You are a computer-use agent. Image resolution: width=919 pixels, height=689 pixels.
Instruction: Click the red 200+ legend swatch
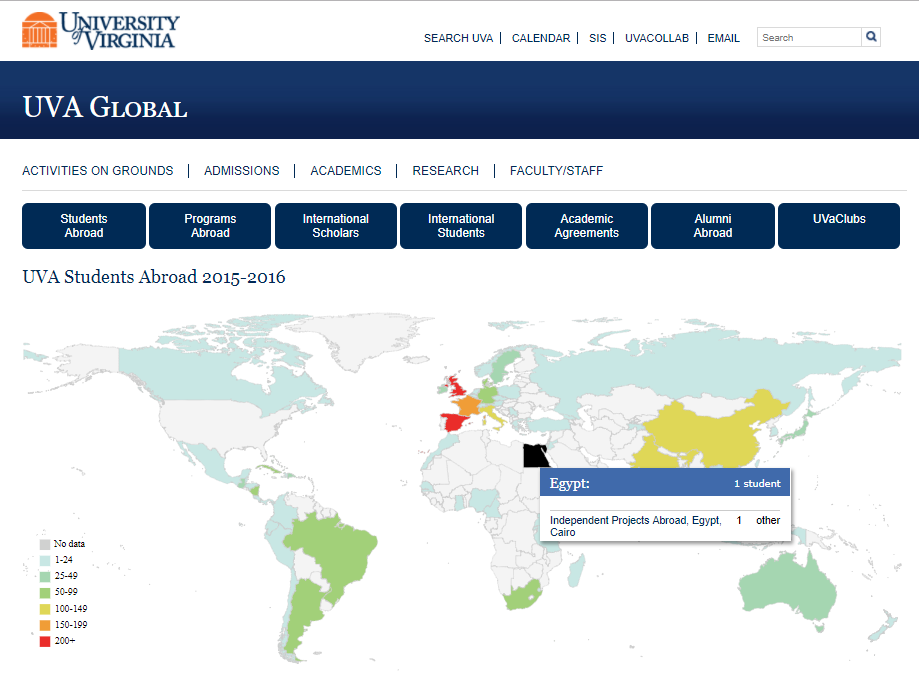[x=44, y=641]
